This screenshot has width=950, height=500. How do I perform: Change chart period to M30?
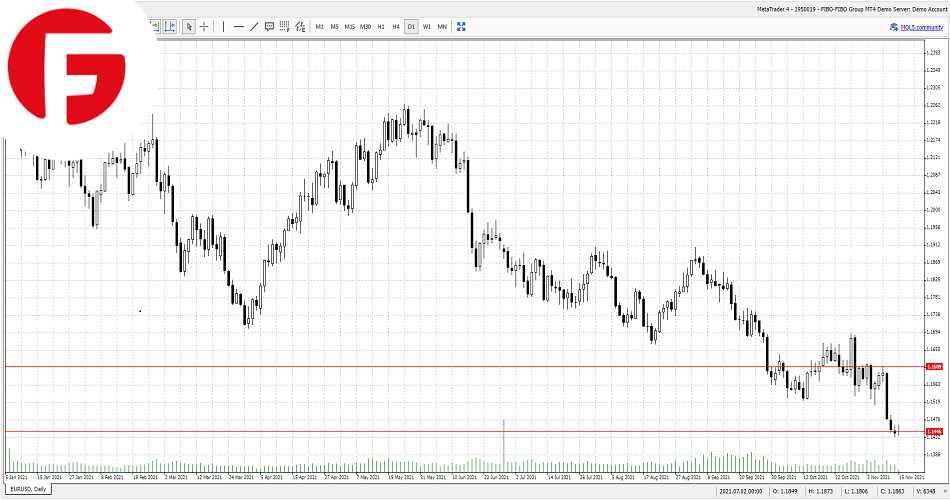click(365, 27)
